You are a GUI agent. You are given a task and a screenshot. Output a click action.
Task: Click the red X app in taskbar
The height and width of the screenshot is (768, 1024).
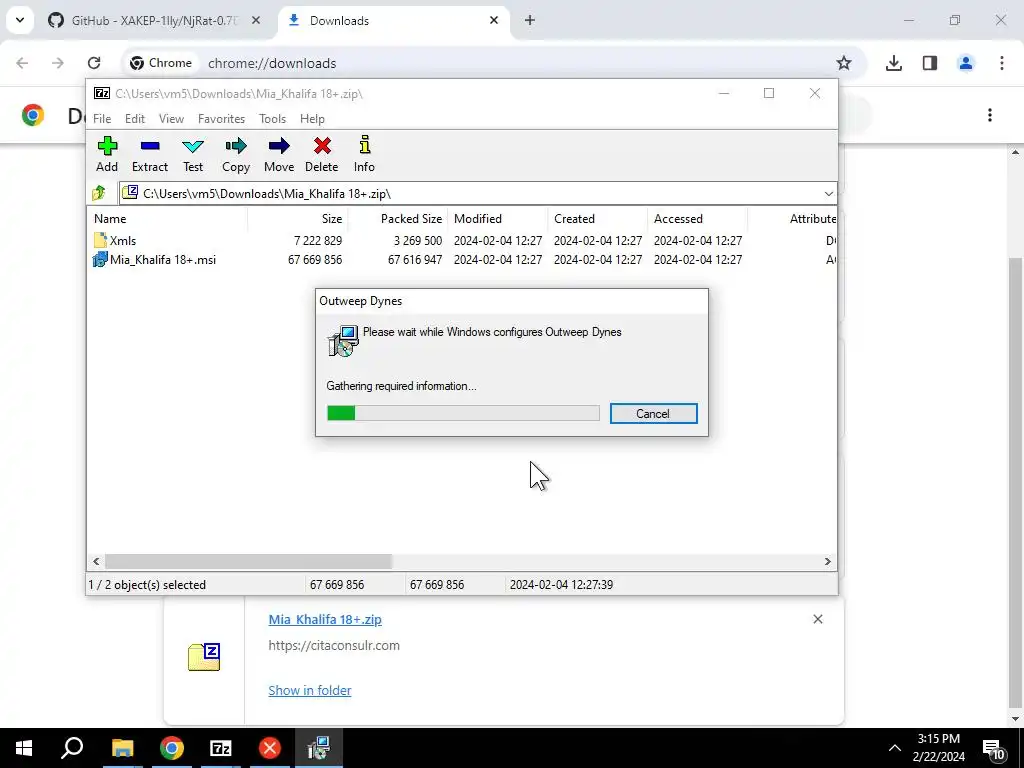pos(269,748)
